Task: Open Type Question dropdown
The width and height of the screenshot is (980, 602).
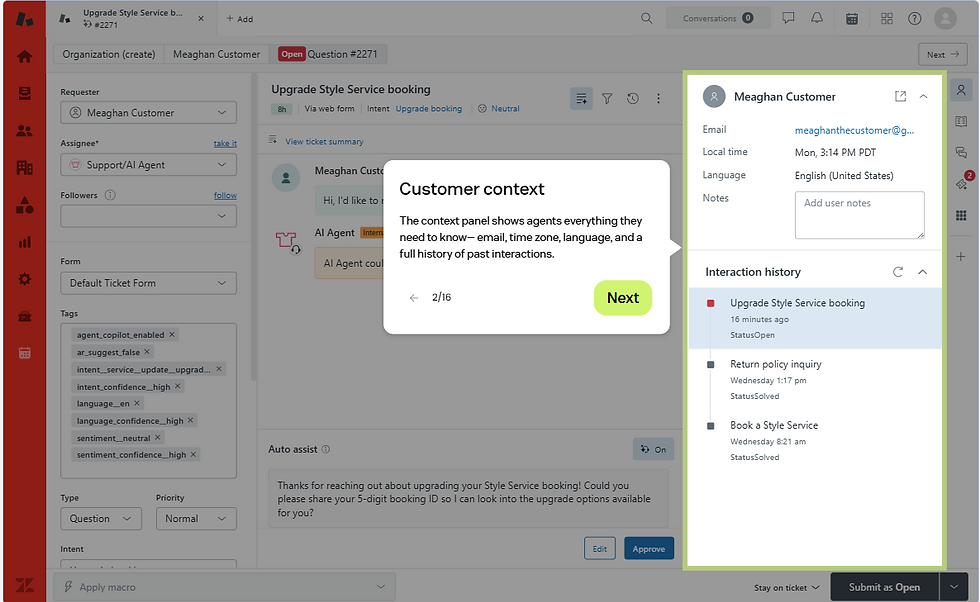Action: tap(101, 519)
